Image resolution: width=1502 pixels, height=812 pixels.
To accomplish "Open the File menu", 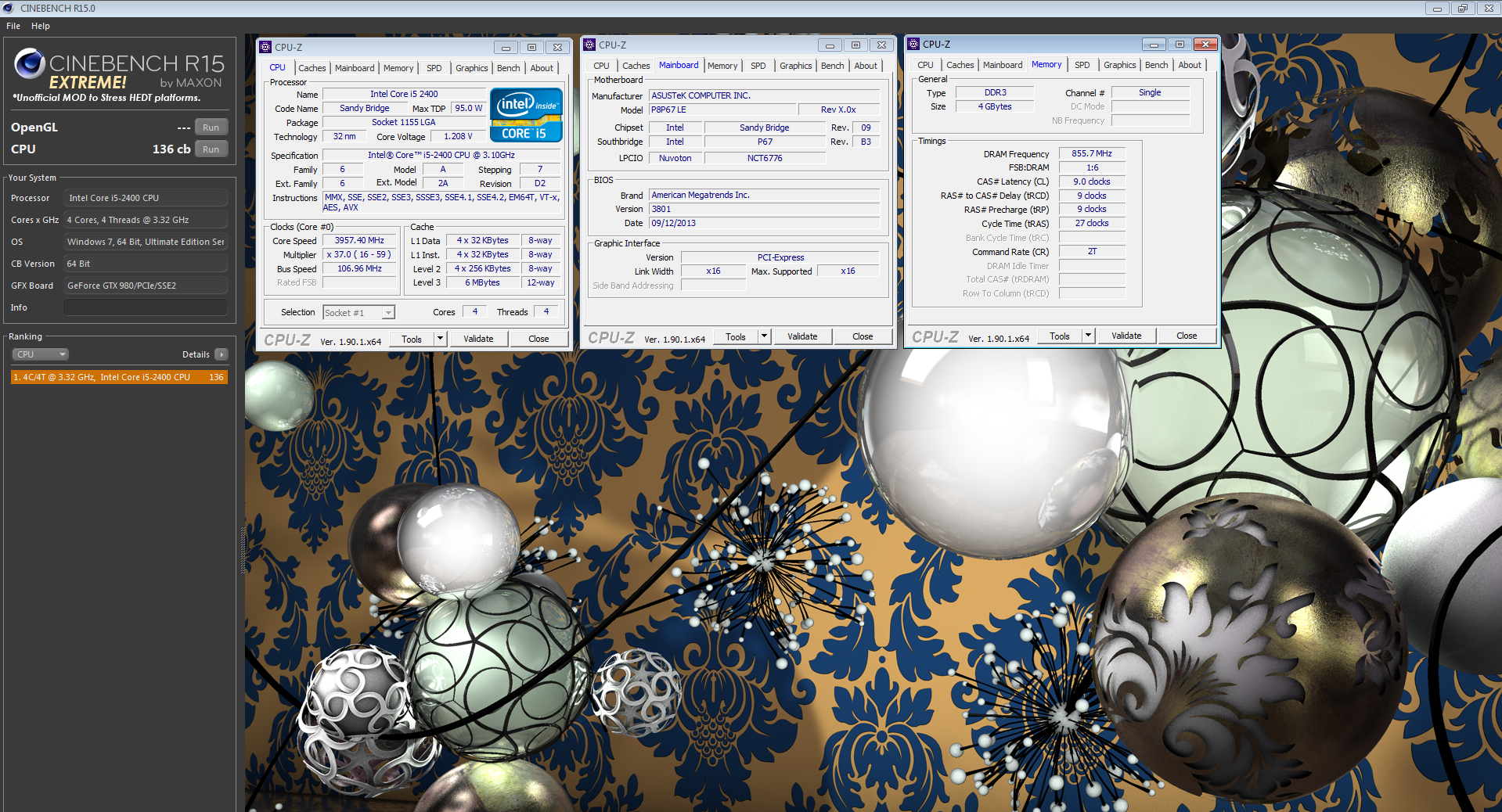I will [x=13, y=26].
